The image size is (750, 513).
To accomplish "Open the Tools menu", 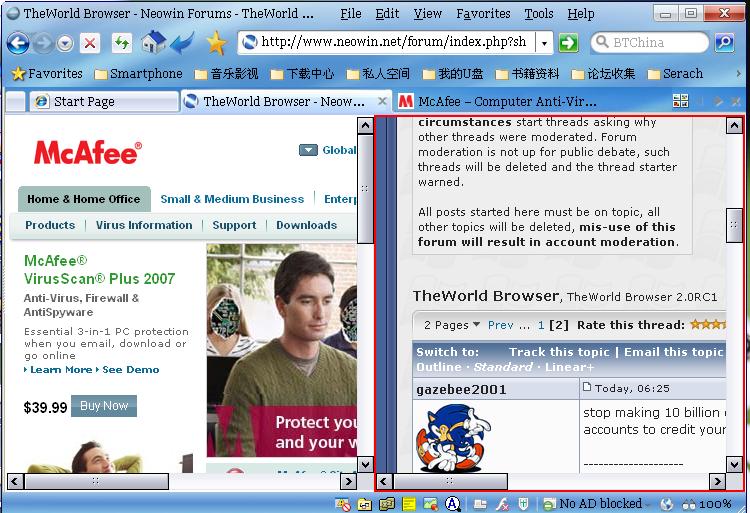I will point(539,14).
